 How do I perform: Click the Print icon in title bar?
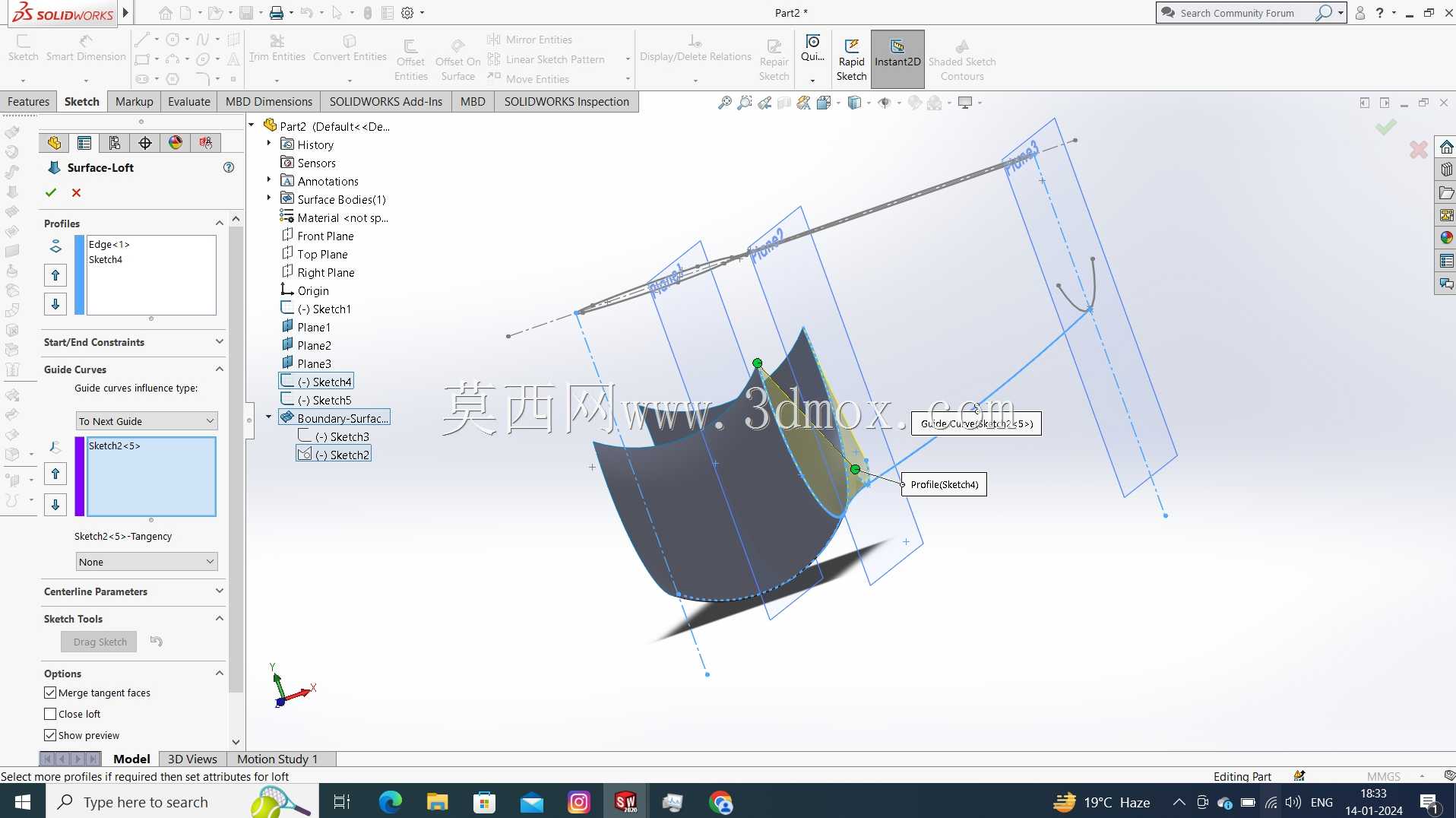point(277,13)
